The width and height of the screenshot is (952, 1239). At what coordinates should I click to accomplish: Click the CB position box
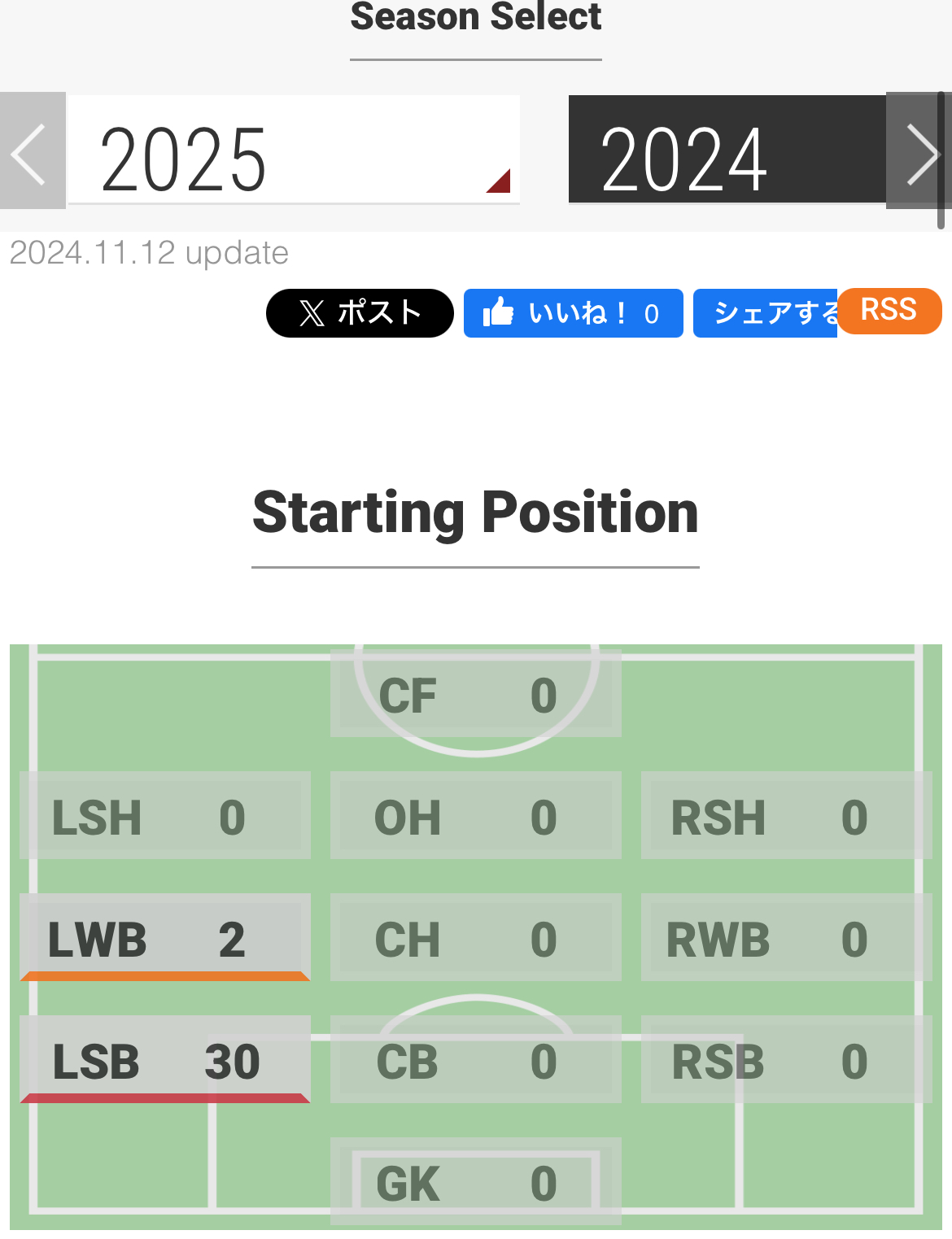click(475, 1060)
